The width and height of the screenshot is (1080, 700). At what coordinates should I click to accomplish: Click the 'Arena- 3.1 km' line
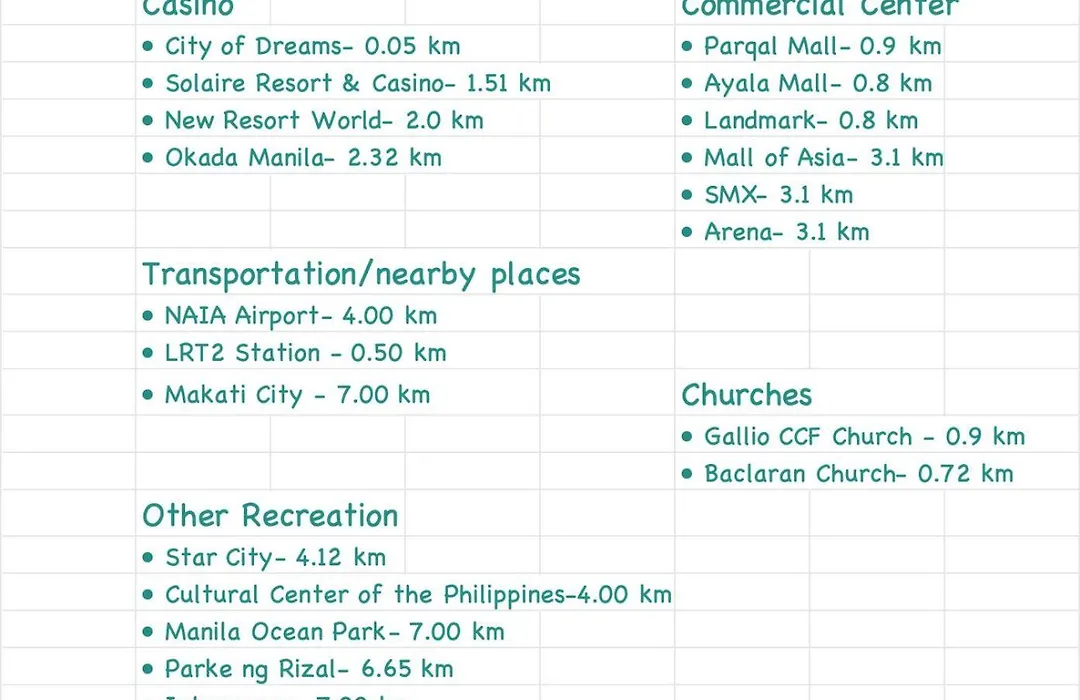pos(787,232)
